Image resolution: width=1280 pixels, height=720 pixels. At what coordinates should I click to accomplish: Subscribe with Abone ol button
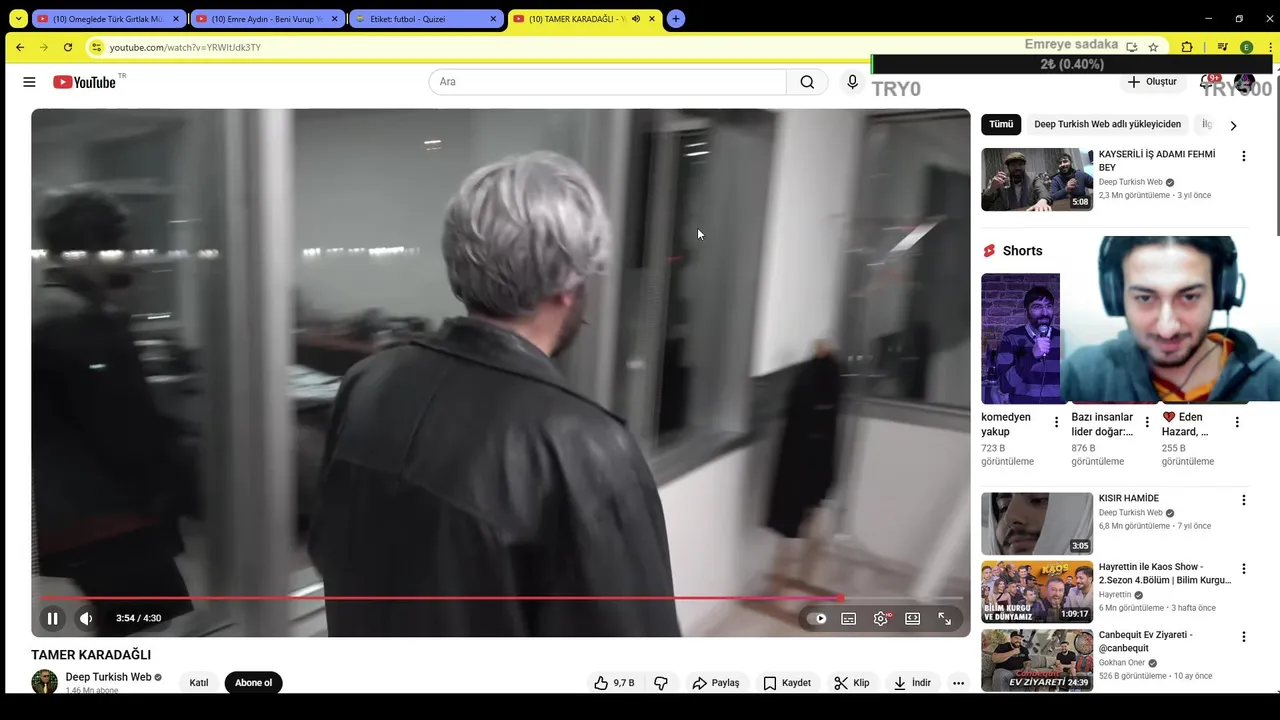point(253,683)
